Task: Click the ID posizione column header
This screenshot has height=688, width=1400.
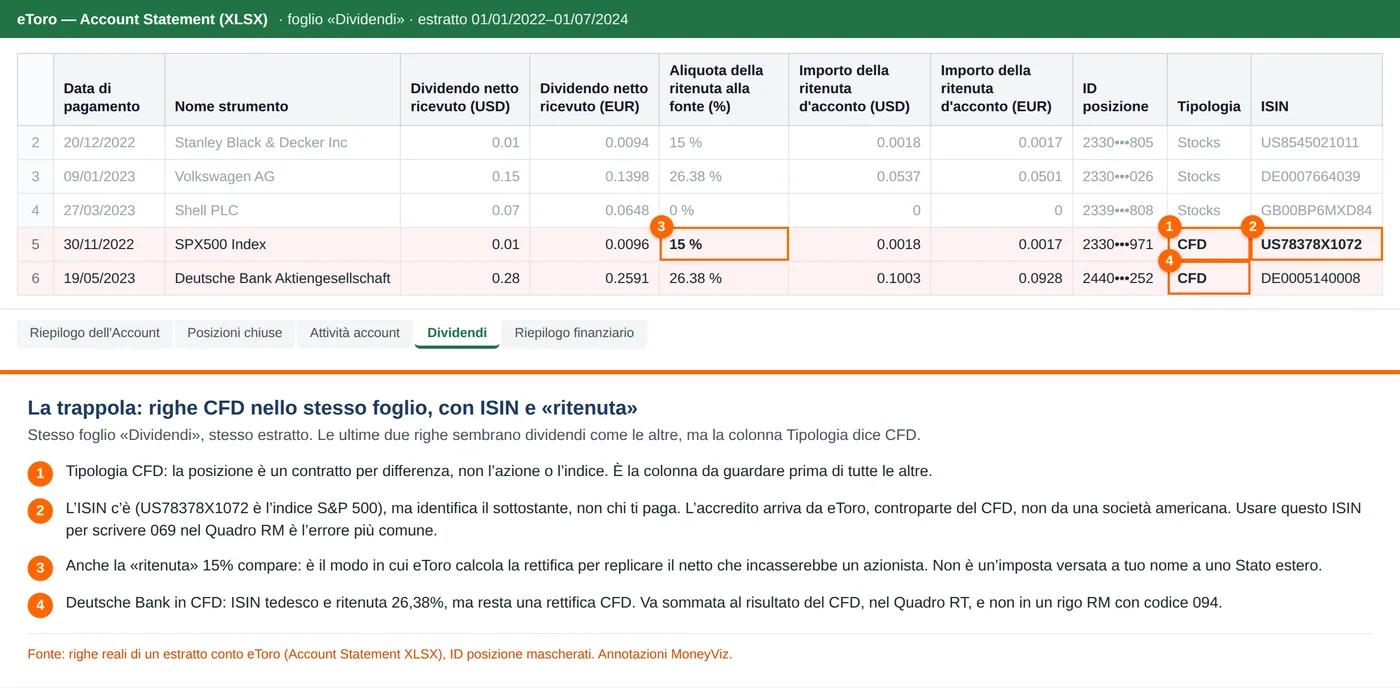Action: click(1119, 90)
